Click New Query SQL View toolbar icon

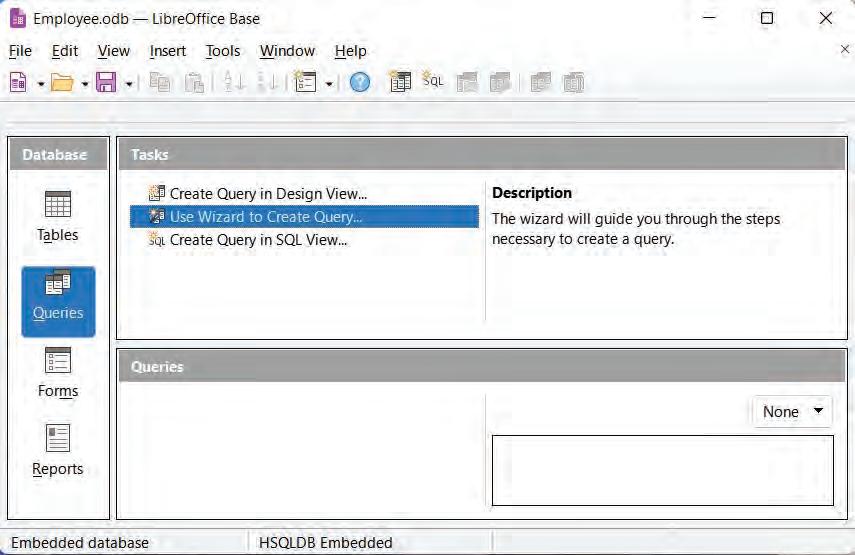[x=433, y=81]
